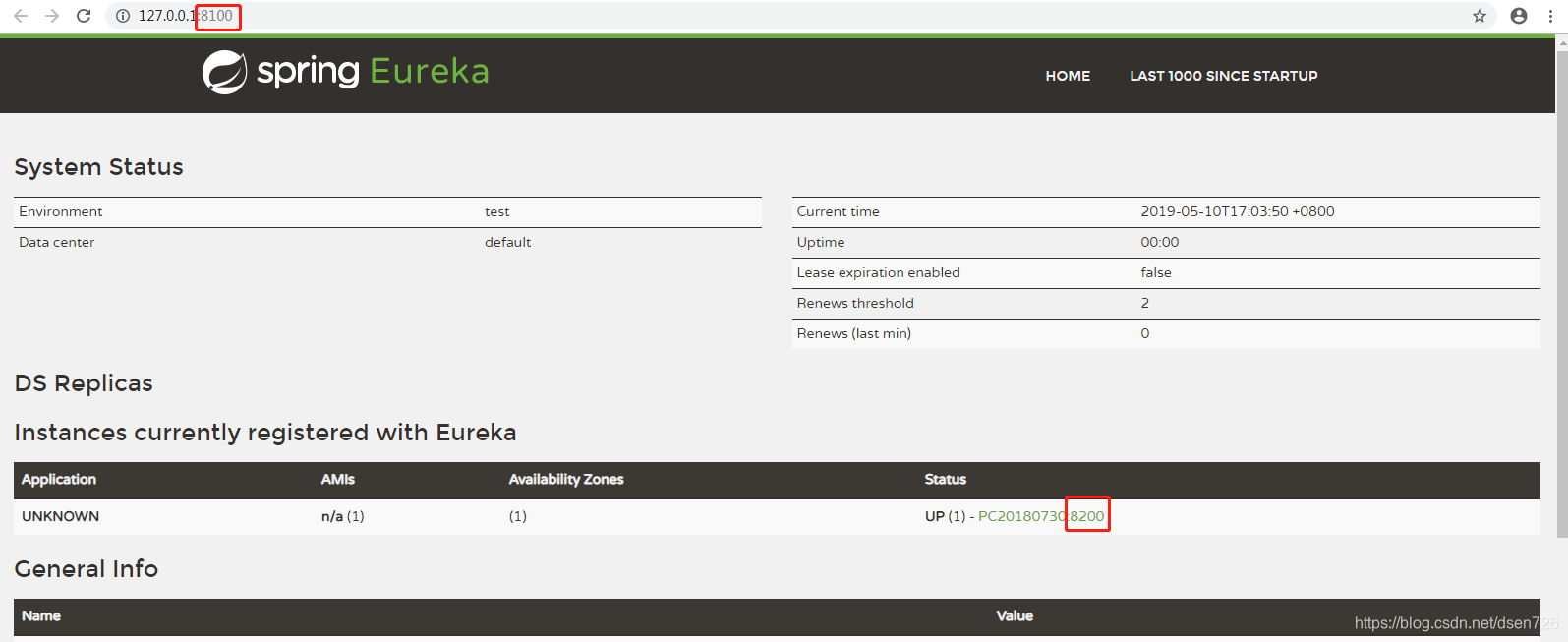
Task: Open LAST 1000 SINCE STARTUP page
Action: tap(1223, 76)
